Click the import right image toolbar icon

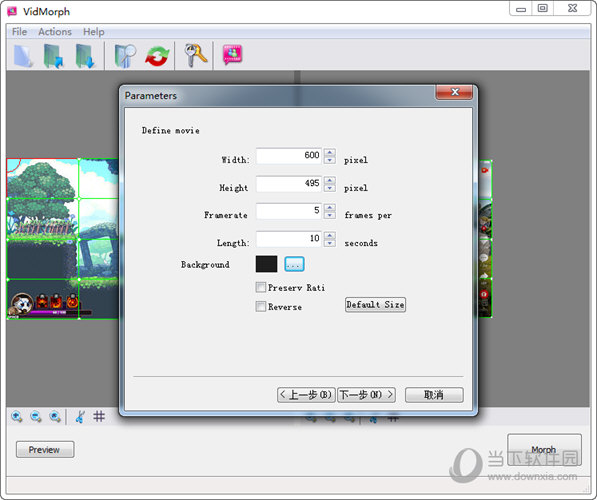click(x=85, y=56)
